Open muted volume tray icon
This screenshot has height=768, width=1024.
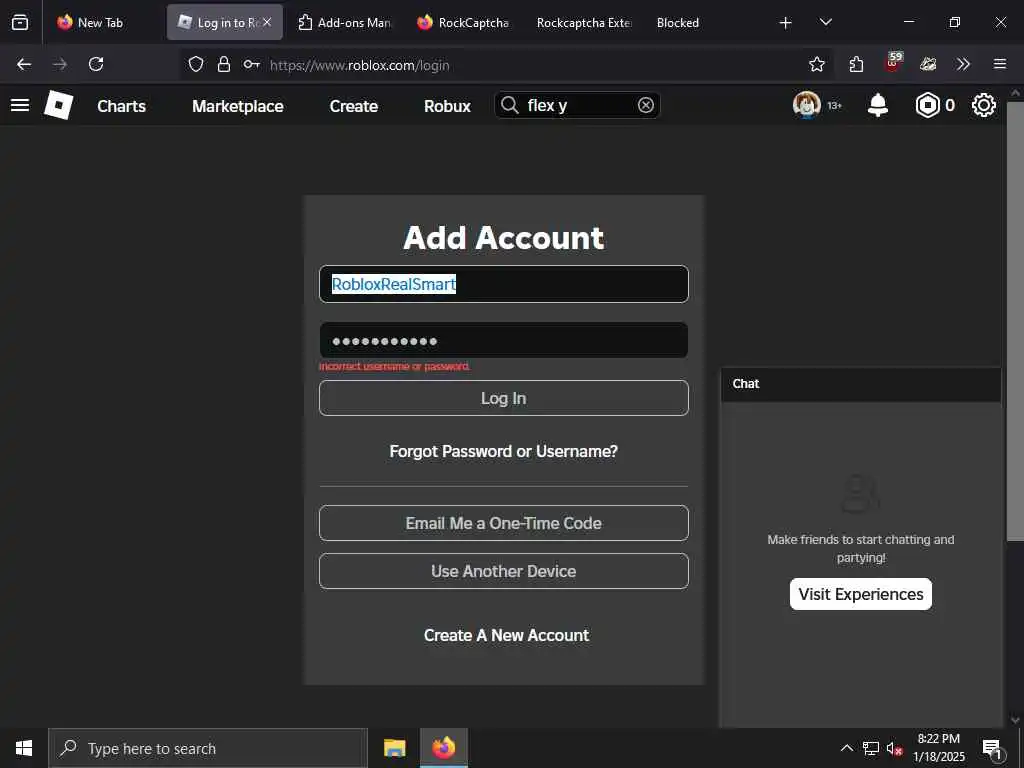click(x=894, y=748)
